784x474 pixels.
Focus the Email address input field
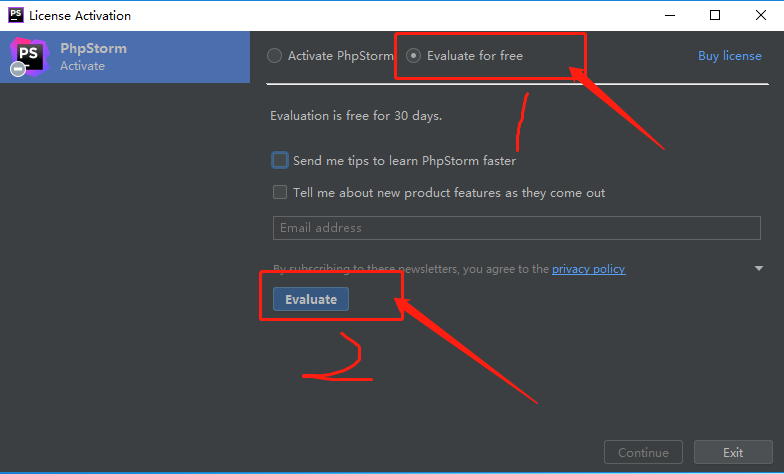pos(516,228)
